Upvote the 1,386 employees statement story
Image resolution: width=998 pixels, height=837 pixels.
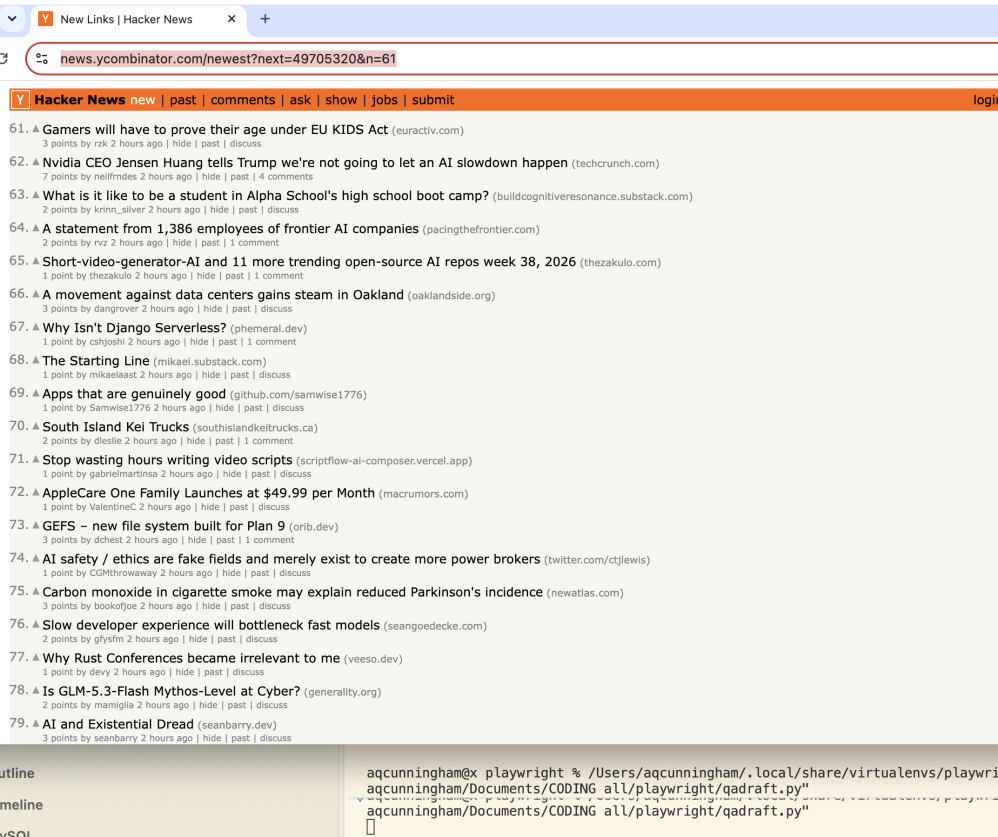point(36,229)
